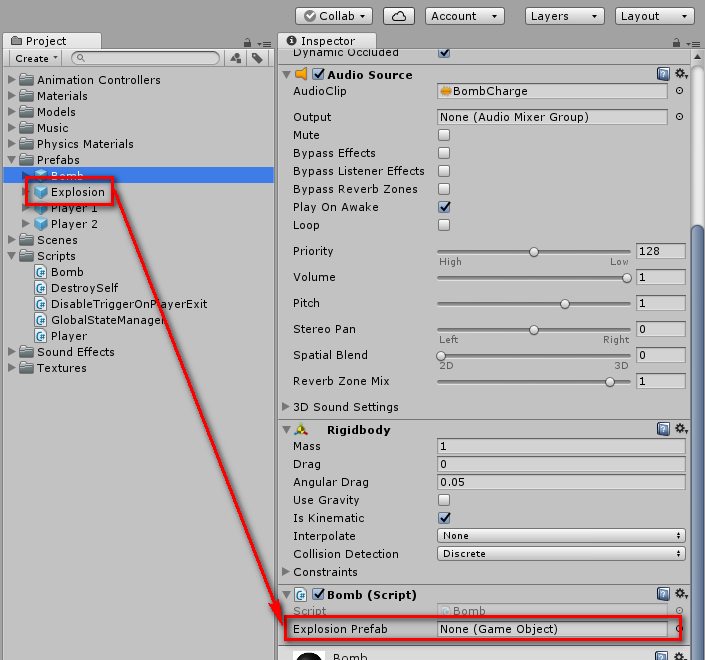Click the AudioClip object picker circle
705x660 pixels.
[x=679, y=91]
